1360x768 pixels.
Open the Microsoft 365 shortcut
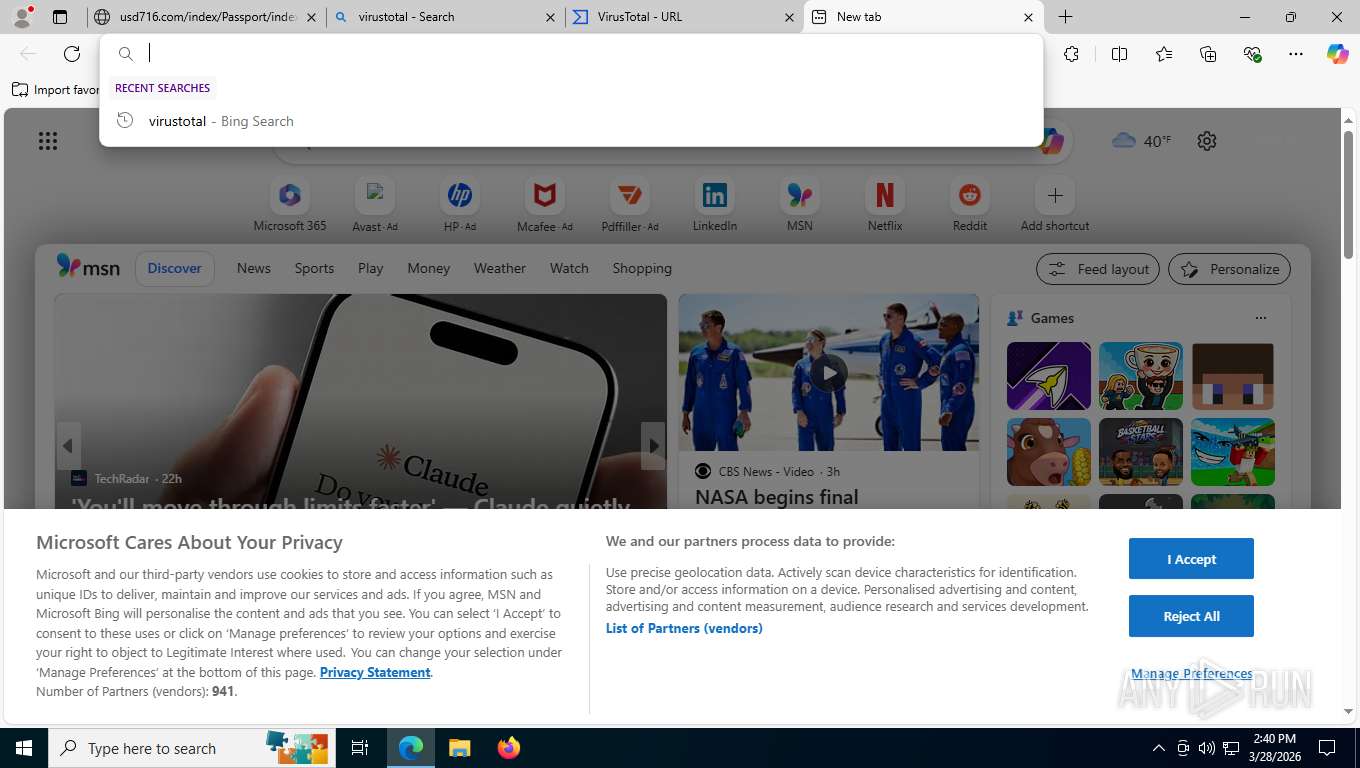(x=290, y=206)
